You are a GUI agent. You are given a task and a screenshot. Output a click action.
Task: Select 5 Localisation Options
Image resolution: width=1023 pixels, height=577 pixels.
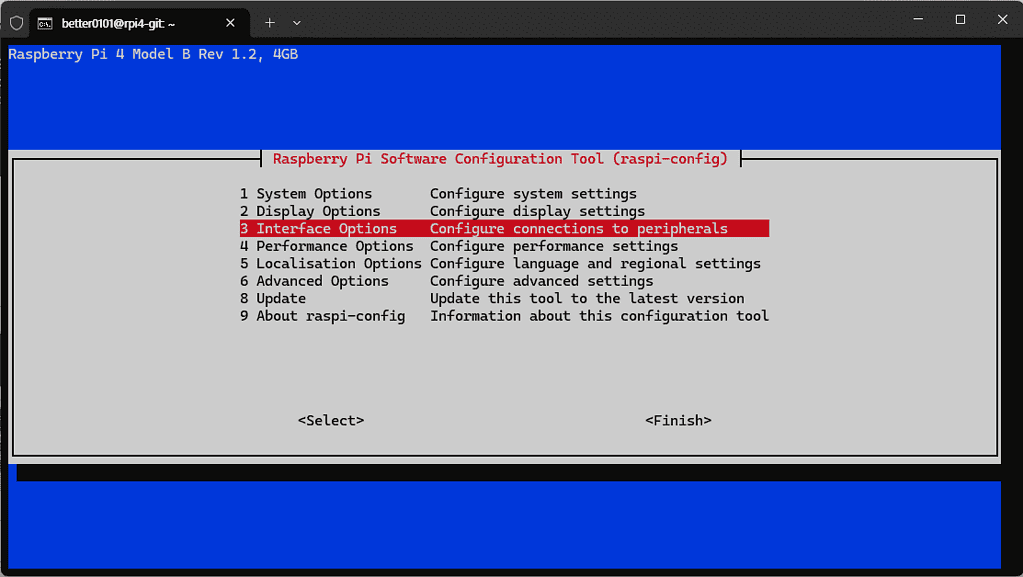(330, 264)
